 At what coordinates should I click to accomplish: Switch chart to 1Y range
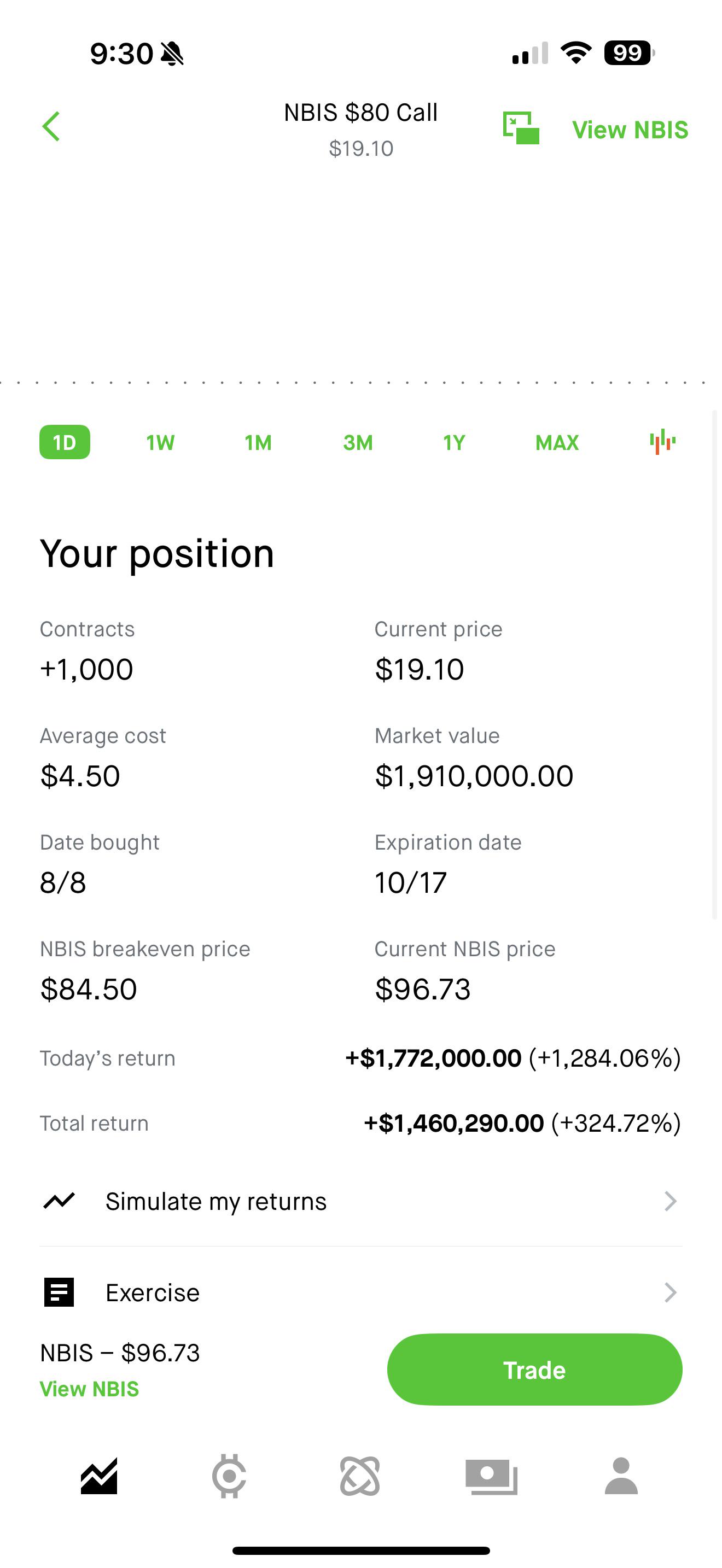[x=454, y=442]
